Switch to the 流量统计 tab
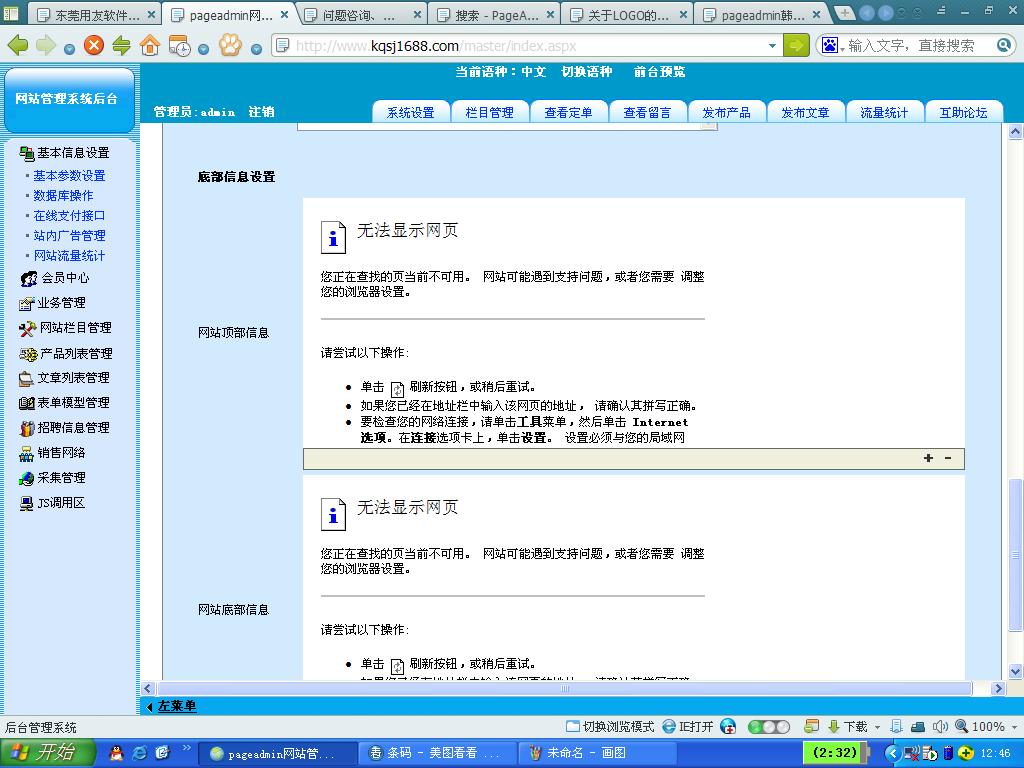This screenshot has height=768, width=1024. 884,113
